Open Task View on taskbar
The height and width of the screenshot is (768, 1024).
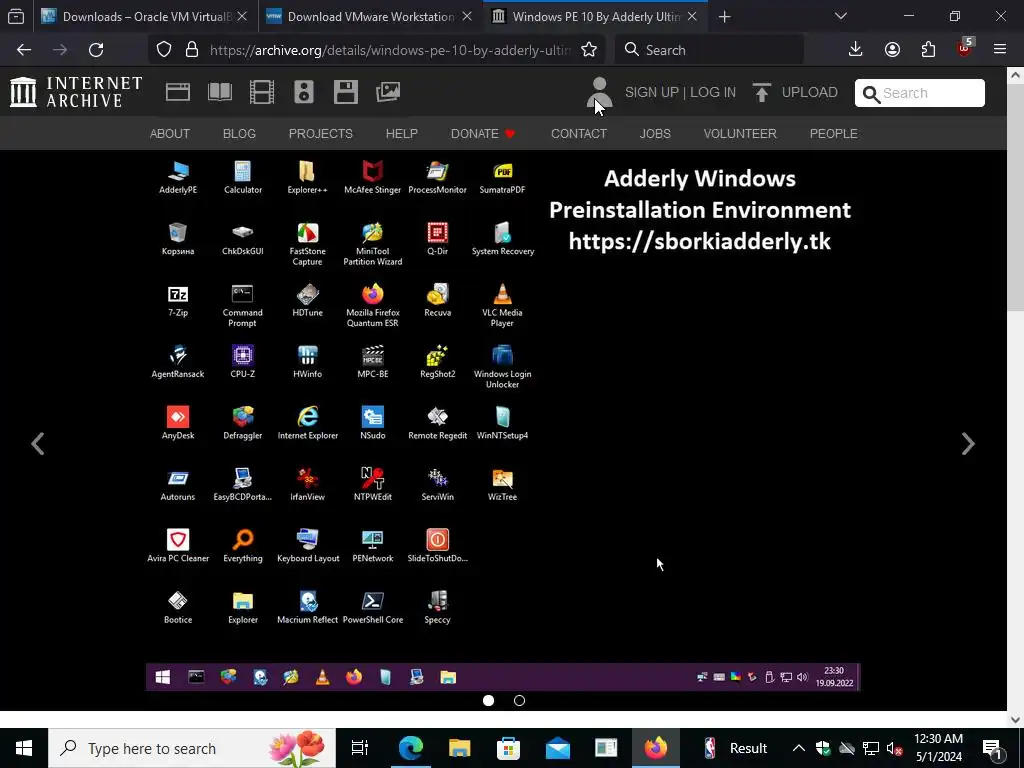360,748
